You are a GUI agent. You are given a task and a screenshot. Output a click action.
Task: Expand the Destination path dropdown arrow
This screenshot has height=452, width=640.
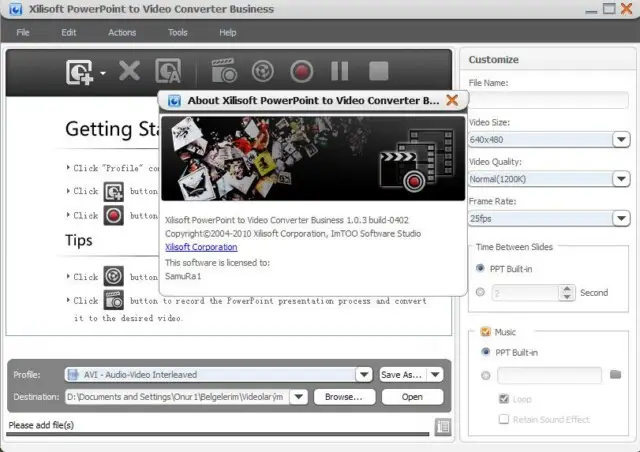[298, 397]
